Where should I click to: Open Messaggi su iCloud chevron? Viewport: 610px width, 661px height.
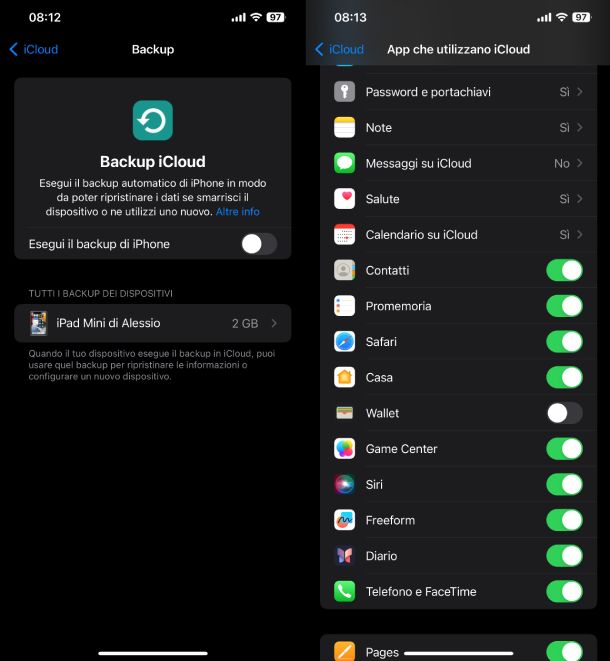pos(580,163)
